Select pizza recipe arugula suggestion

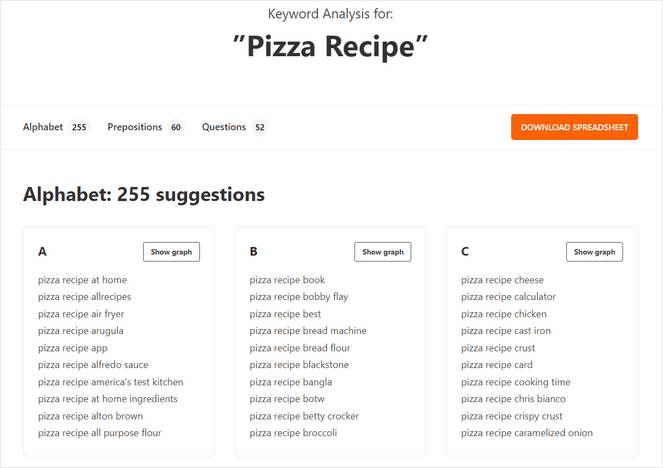(81, 331)
